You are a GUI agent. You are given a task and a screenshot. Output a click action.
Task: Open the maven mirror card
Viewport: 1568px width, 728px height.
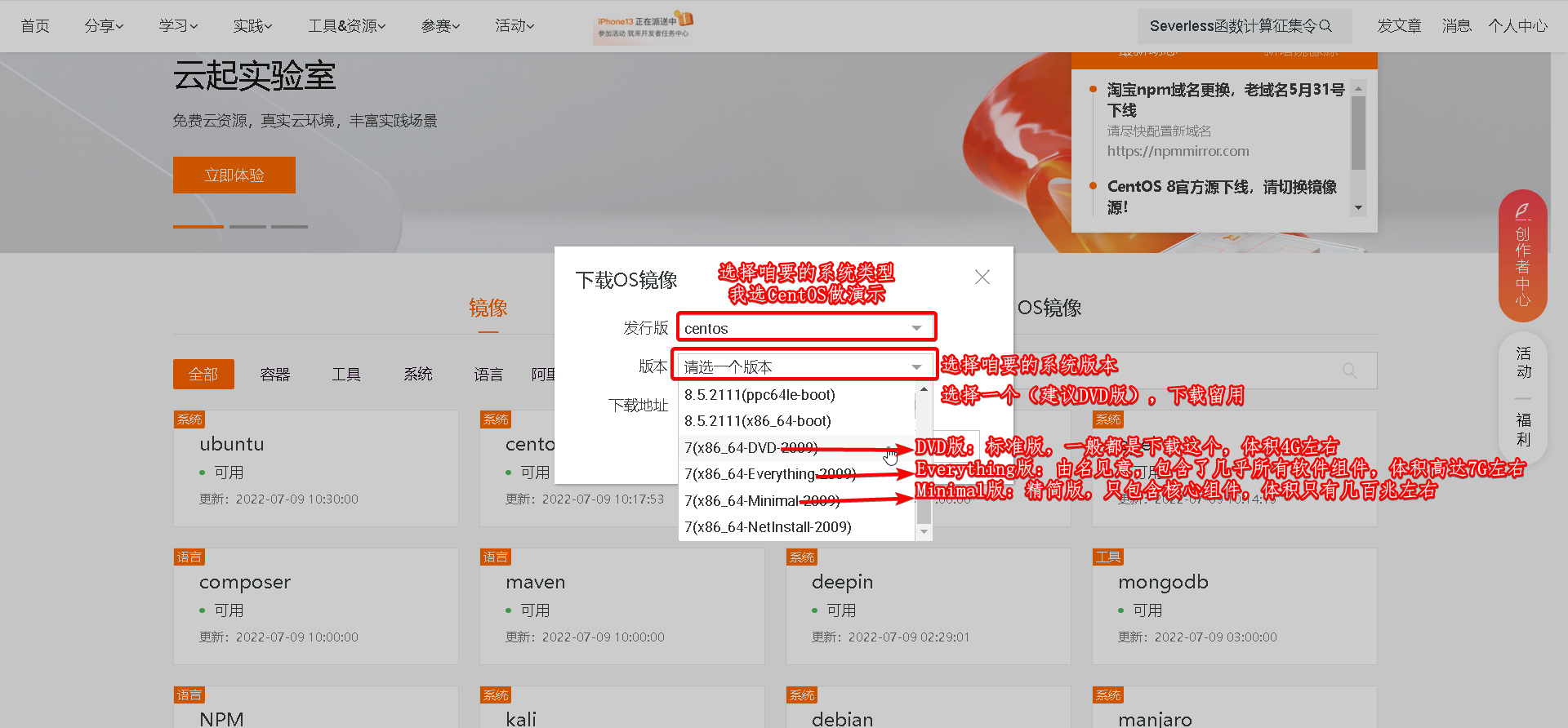622,606
